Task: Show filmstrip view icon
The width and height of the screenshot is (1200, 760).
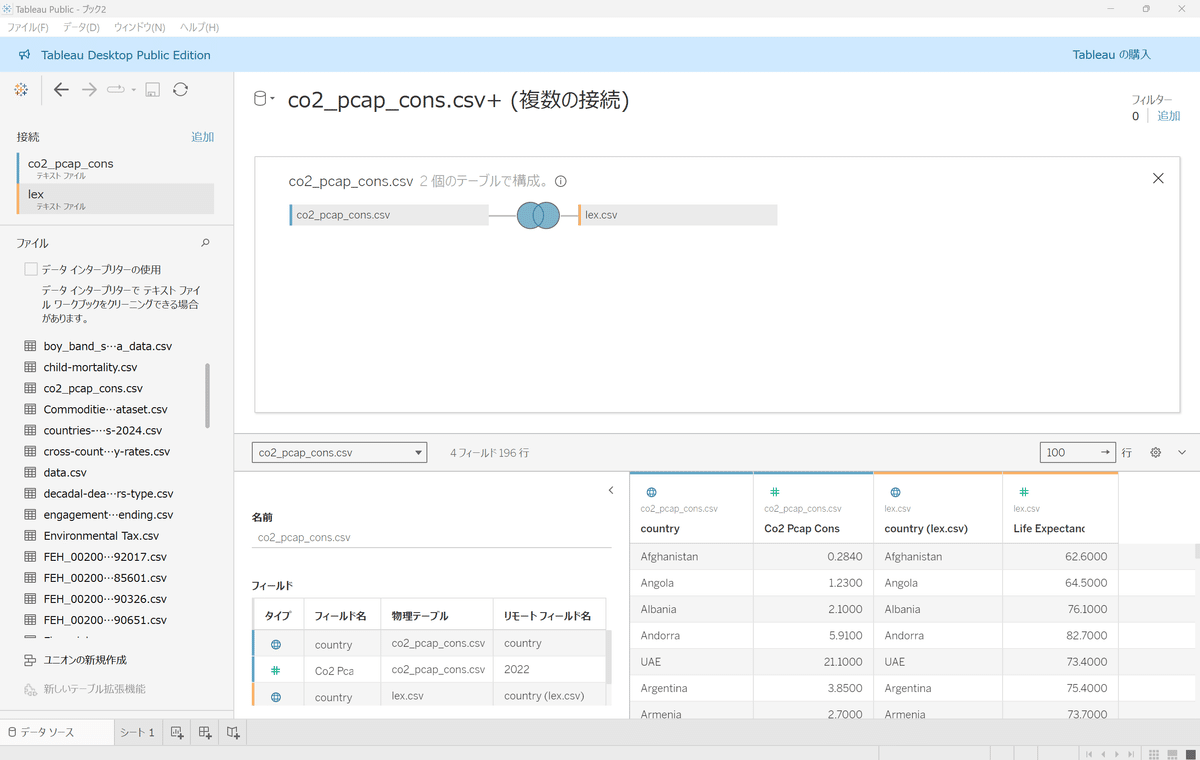Action: pyautogui.click(x=1171, y=754)
